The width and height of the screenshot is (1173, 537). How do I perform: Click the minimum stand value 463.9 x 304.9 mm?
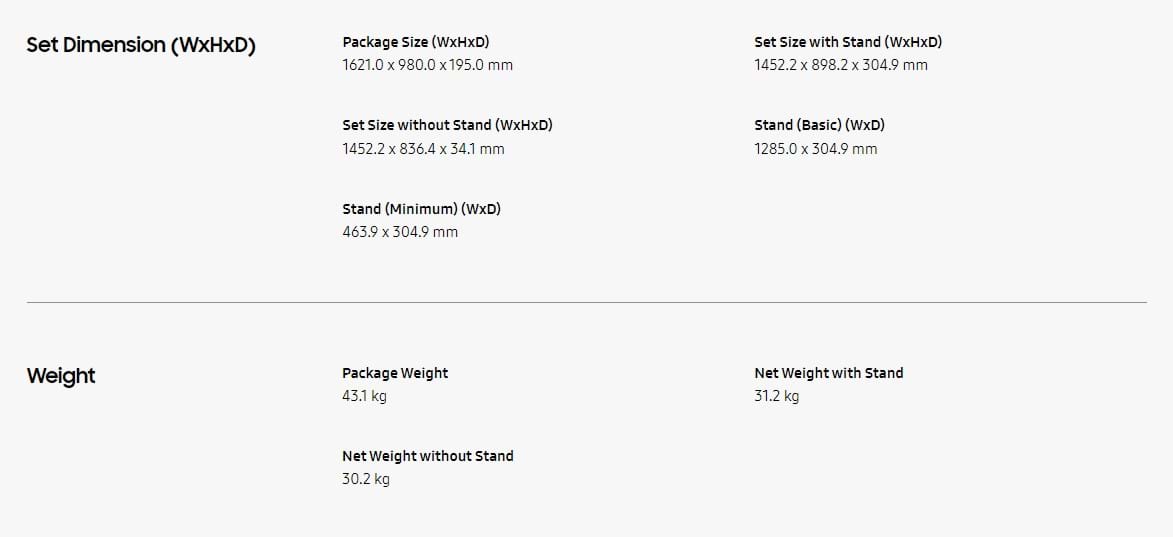(400, 232)
